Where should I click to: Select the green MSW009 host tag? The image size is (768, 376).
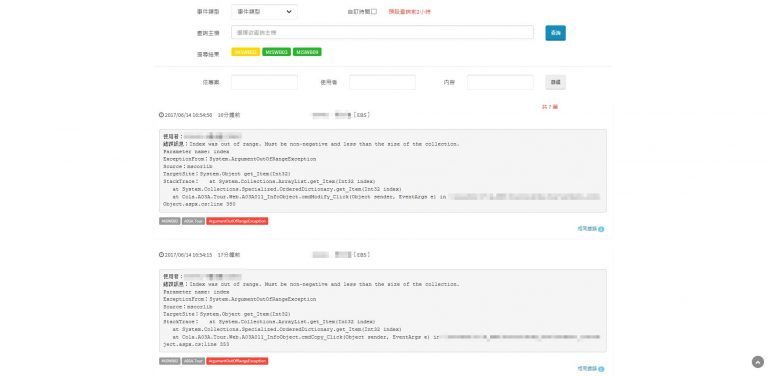click(307, 52)
